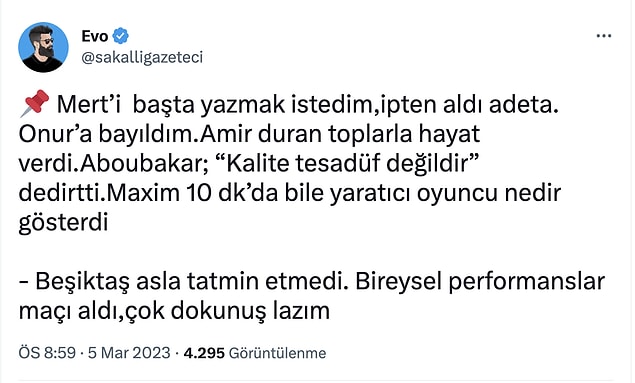Click the date 5 Mar 2023

click(129, 353)
